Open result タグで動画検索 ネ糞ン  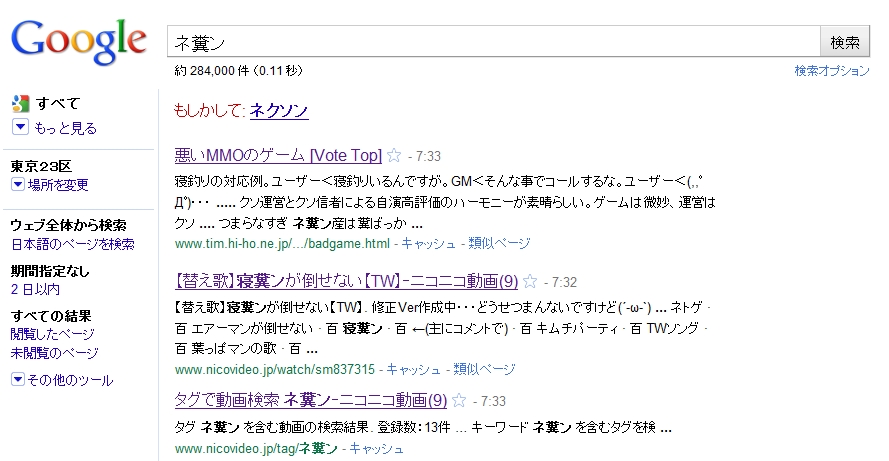[311, 400]
